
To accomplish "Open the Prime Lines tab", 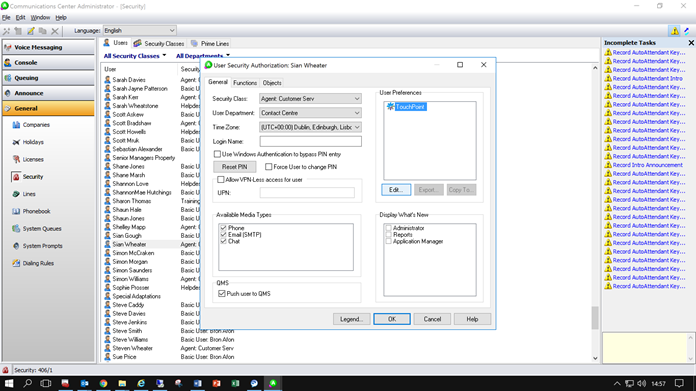I will tap(210, 43).
